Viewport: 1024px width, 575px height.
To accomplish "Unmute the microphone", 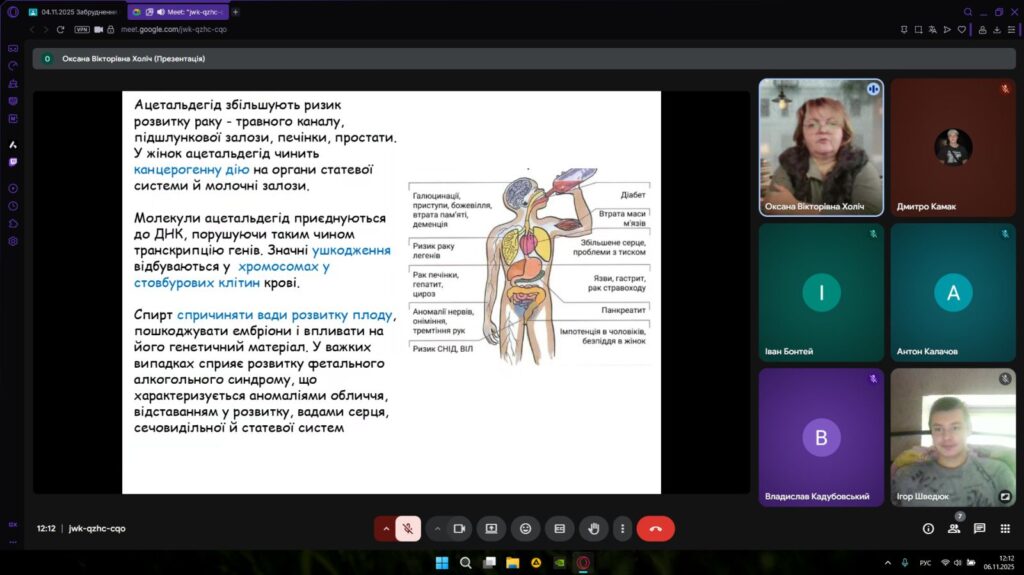I will [x=408, y=528].
